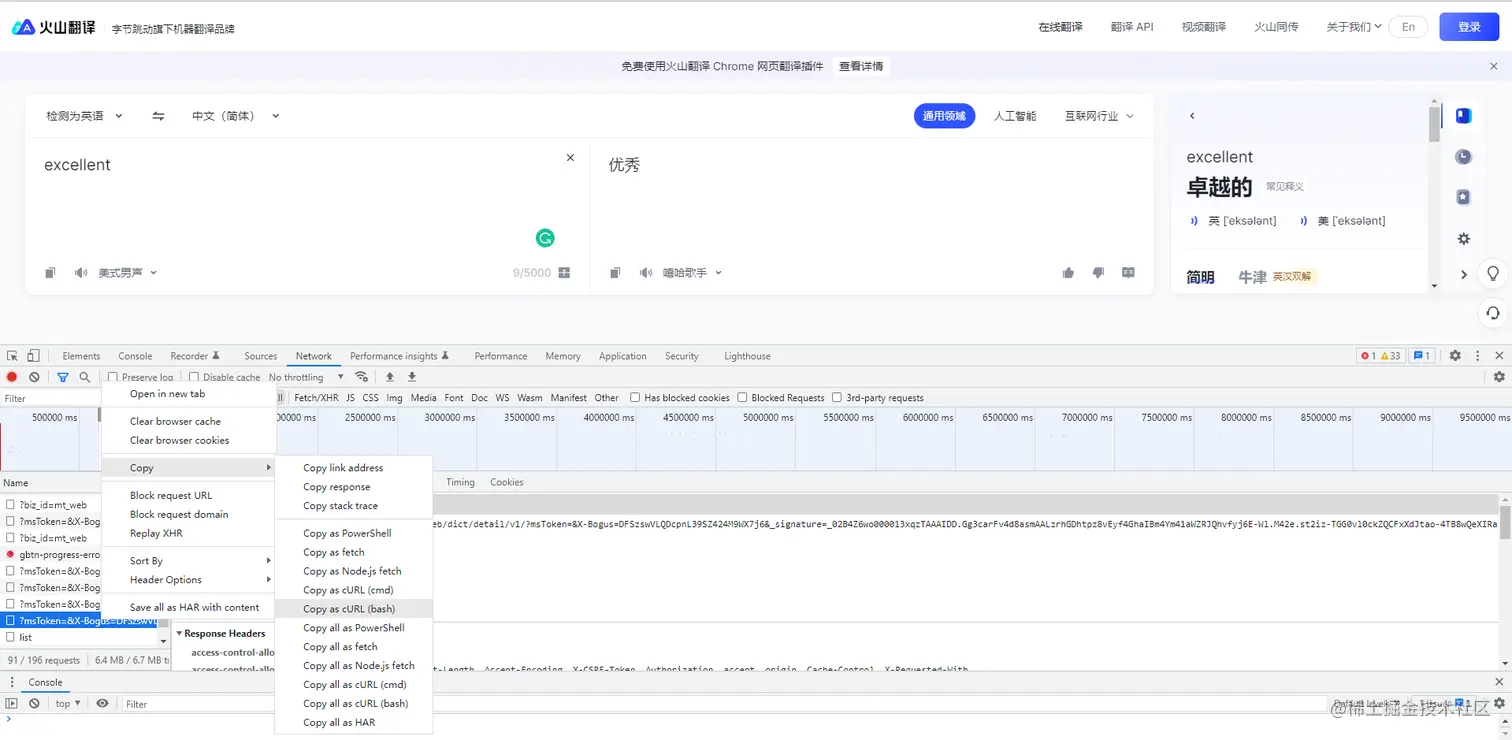The height and width of the screenshot is (740, 1512).
Task: Click 查看详情 in the banner
Action: 861,66
